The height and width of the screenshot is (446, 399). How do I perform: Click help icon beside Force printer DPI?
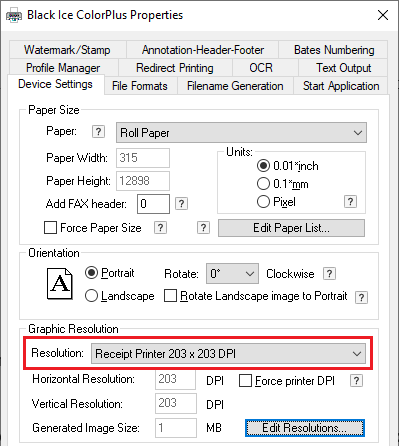356,381
